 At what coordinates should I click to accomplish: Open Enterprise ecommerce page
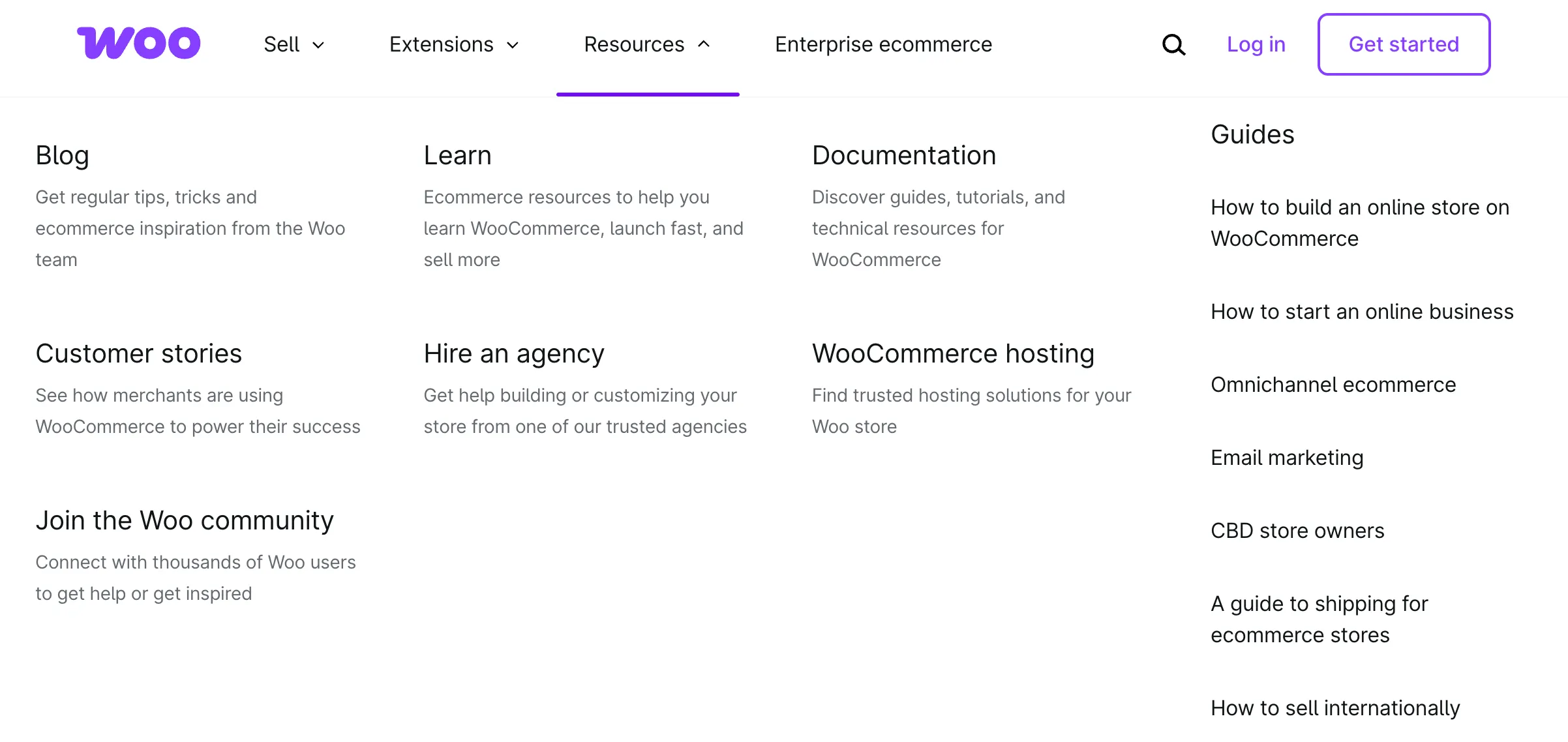pyautogui.click(x=883, y=44)
